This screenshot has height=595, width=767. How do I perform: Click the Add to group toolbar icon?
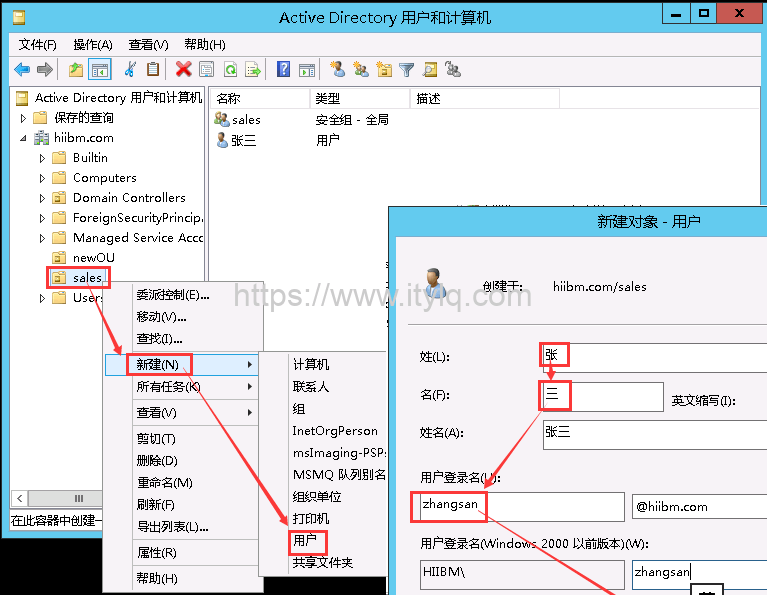(x=453, y=69)
